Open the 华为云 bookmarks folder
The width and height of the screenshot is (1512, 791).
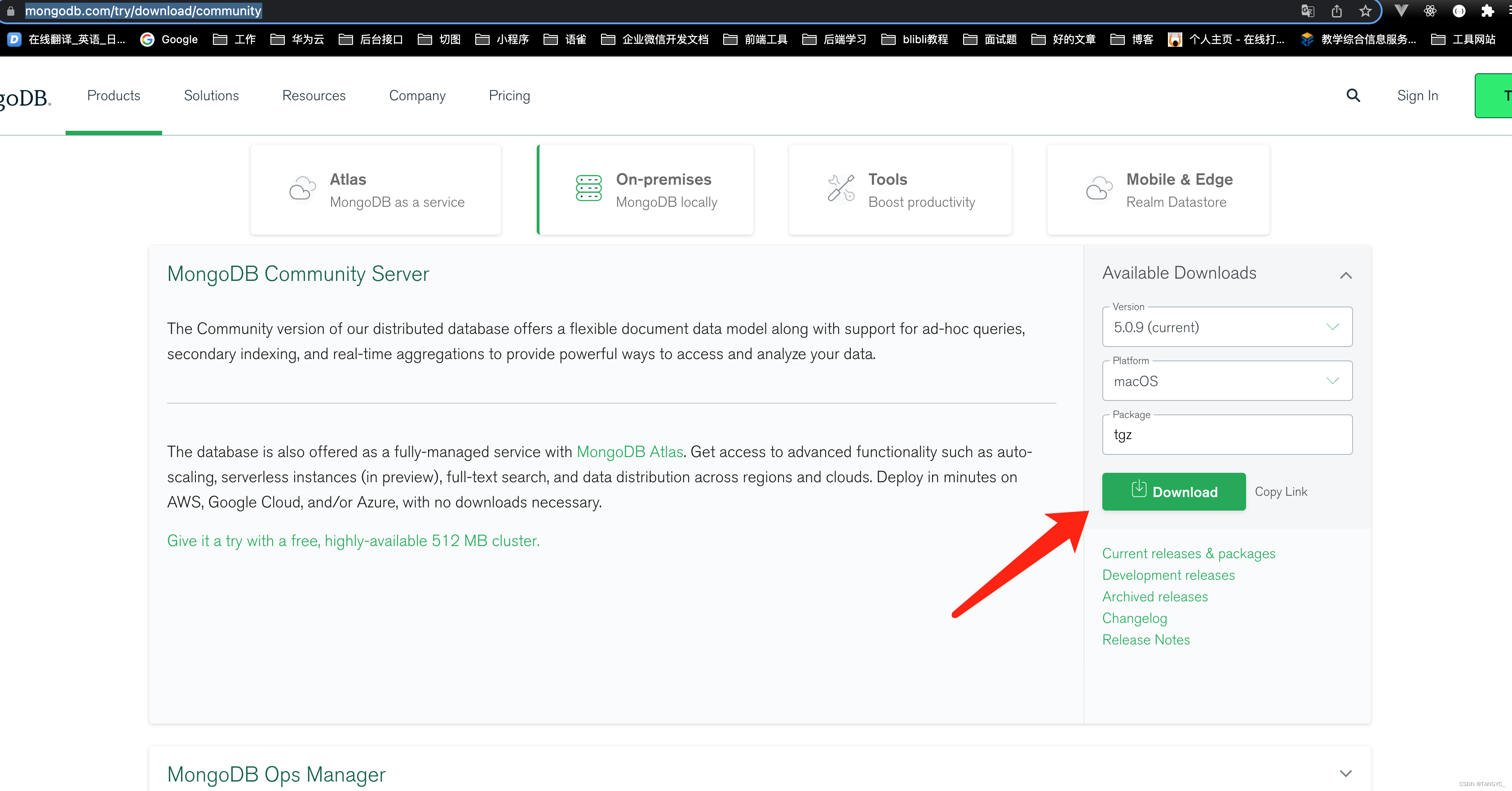pos(297,40)
